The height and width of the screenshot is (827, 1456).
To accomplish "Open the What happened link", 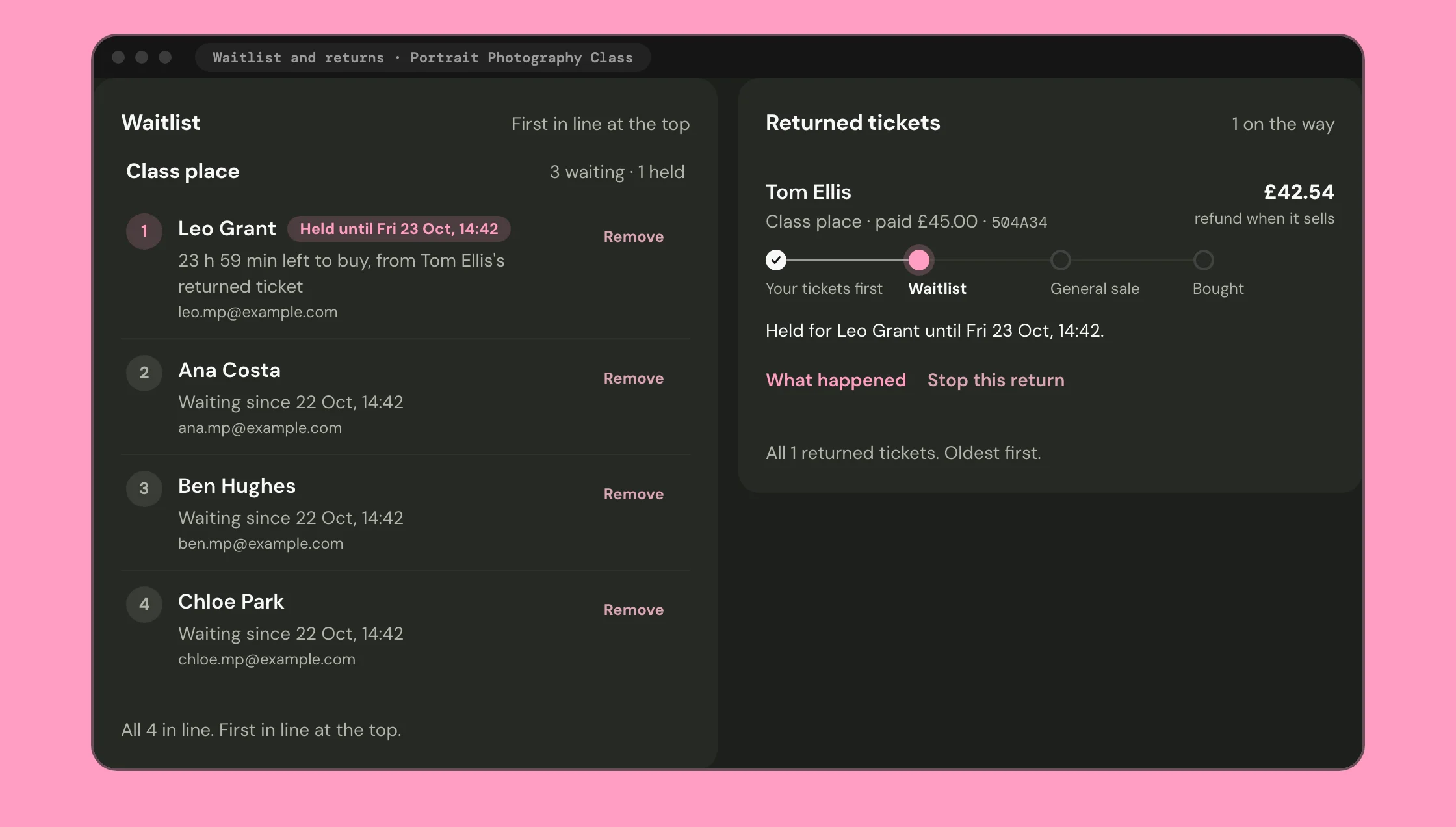I will click(836, 380).
